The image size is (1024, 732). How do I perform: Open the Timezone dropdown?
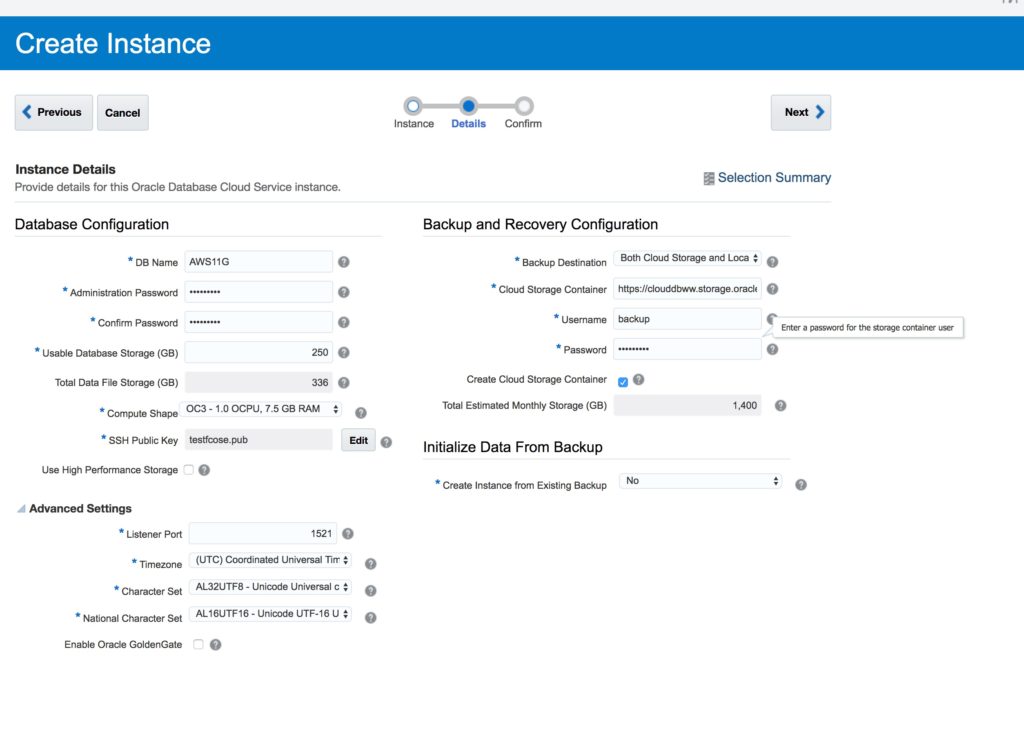[270, 560]
